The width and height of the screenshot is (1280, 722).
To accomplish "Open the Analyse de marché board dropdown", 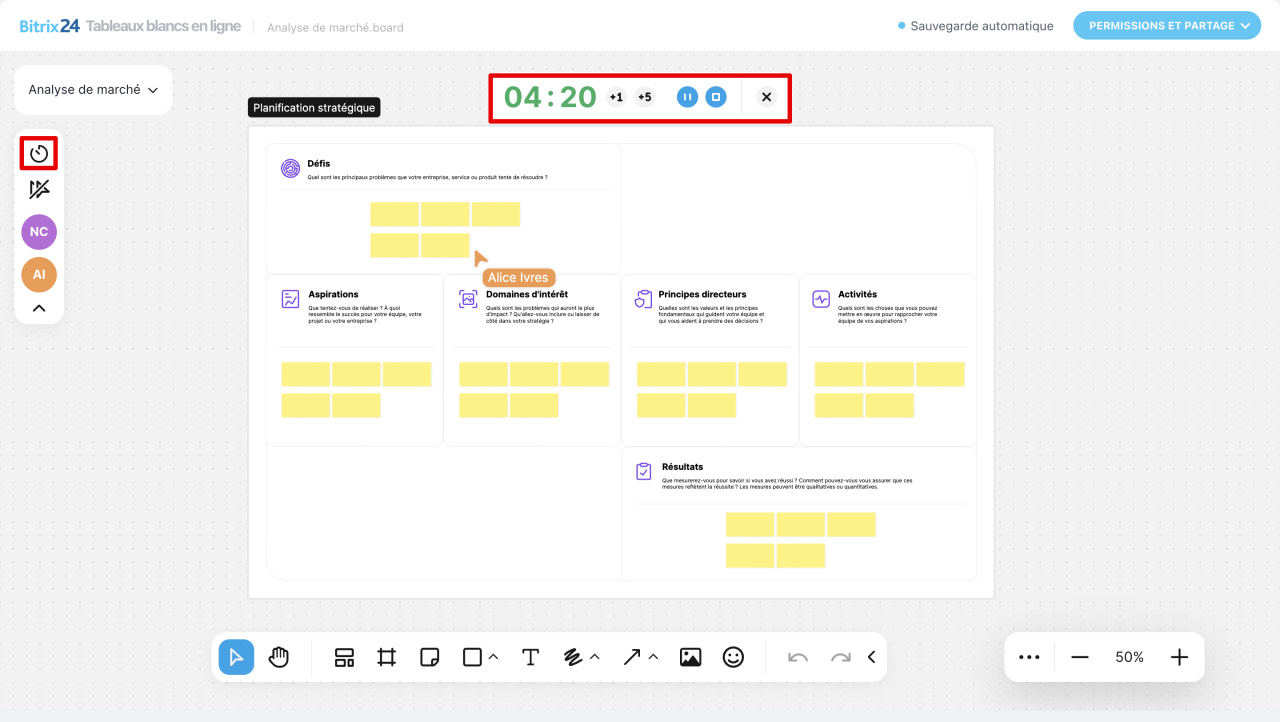I will pyautogui.click(x=93, y=90).
